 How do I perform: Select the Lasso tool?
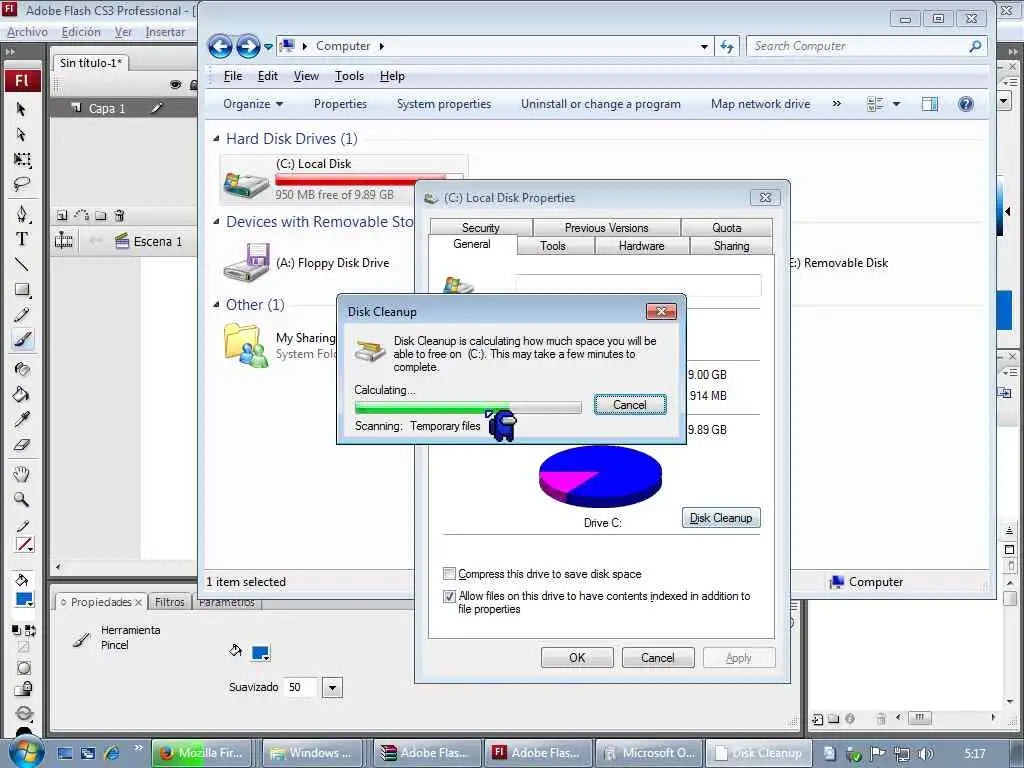click(22, 184)
